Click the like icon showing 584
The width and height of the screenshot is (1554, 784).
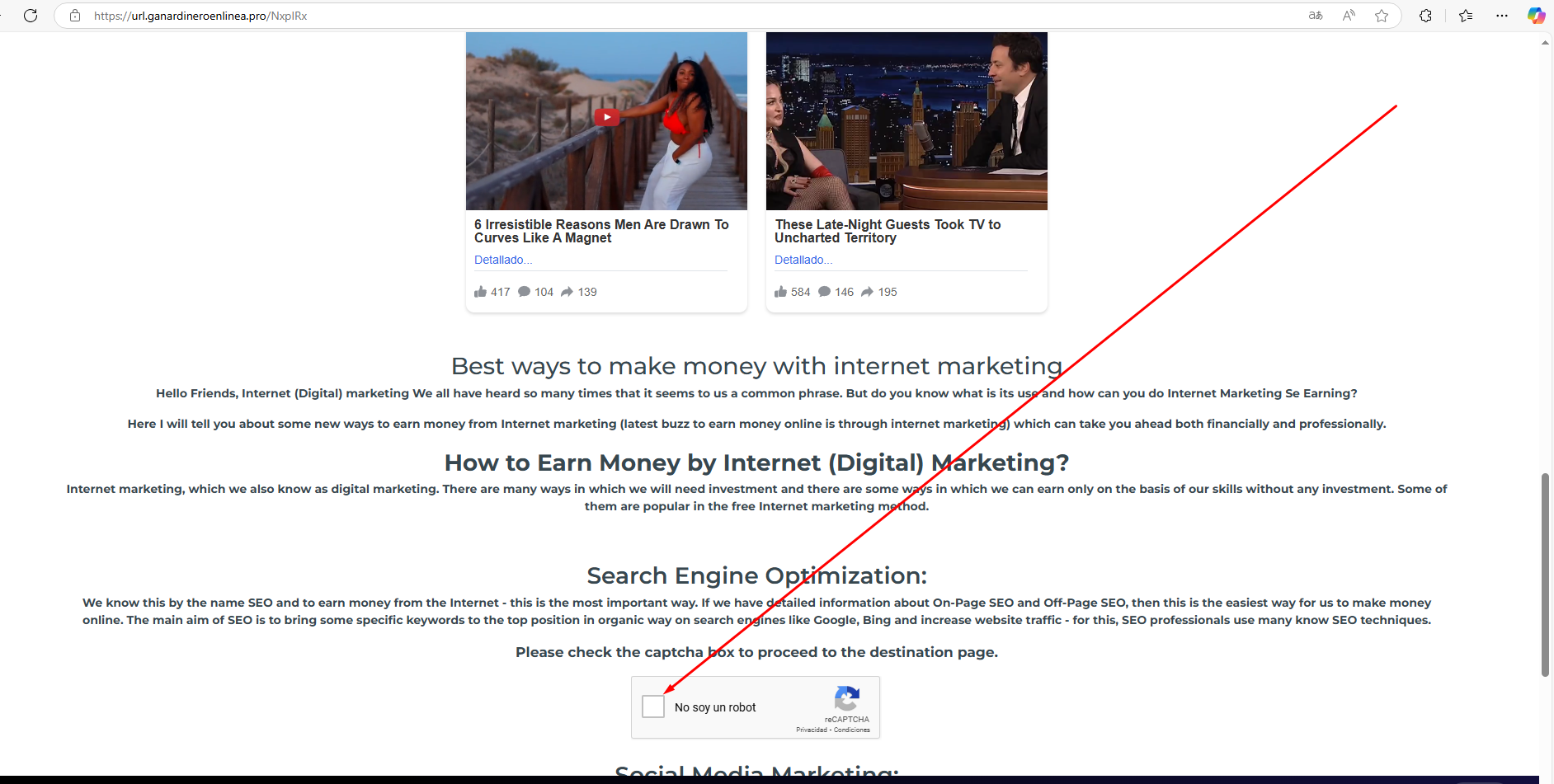pos(781,292)
